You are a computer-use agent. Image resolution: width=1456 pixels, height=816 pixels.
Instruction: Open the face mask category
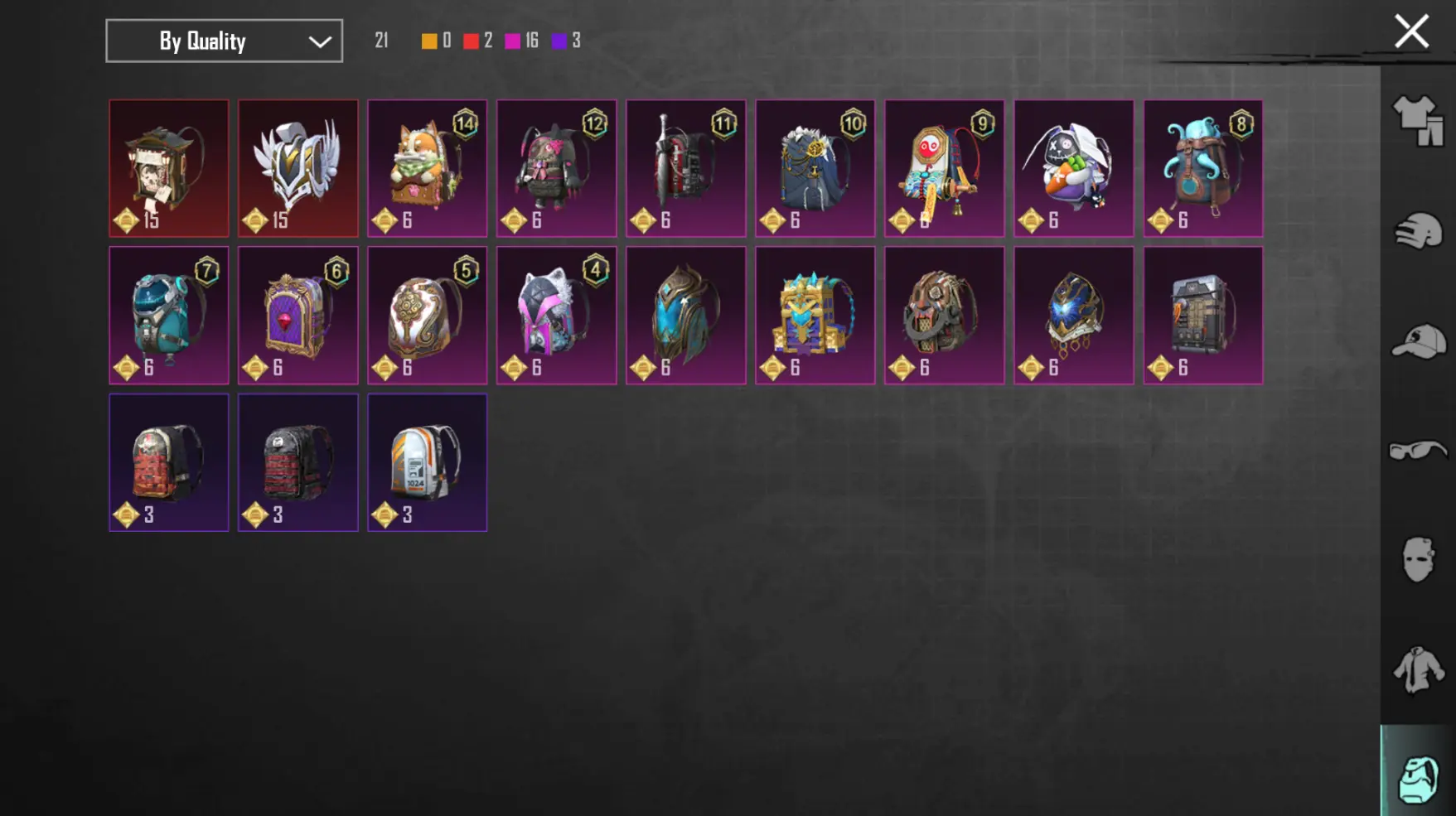tap(1418, 559)
